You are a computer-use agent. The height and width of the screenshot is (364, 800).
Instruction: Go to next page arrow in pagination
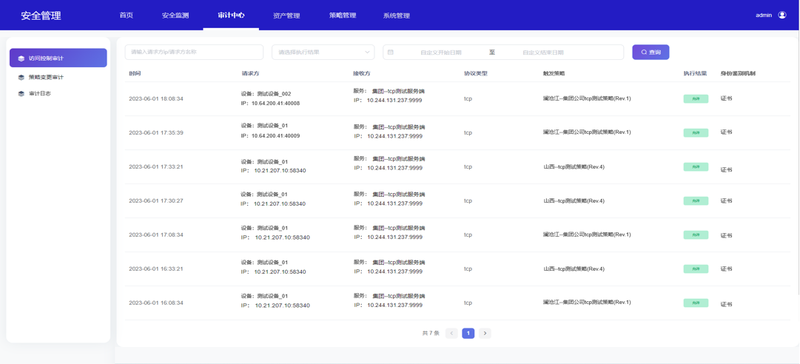(x=485, y=333)
